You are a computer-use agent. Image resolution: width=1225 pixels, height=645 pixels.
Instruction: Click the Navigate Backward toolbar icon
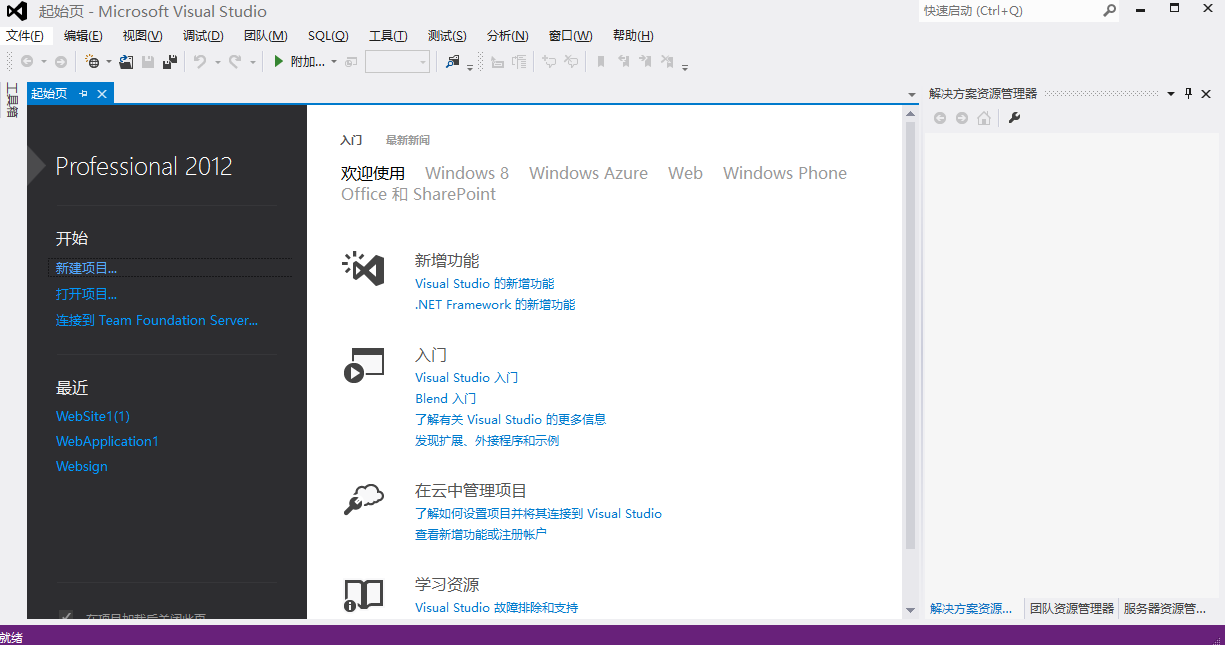point(29,61)
